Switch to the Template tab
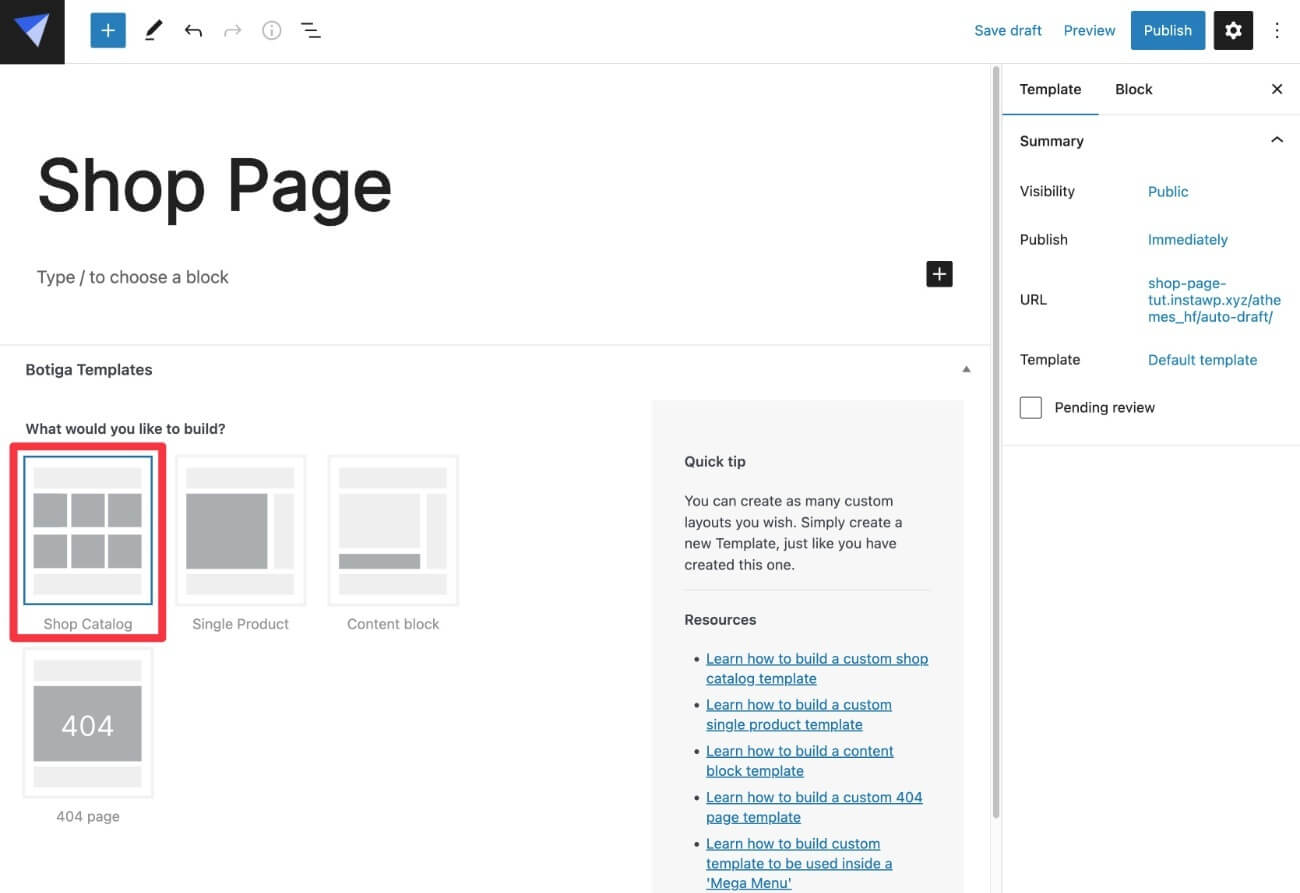Viewport: 1300px width, 893px height. tap(1050, 89)
